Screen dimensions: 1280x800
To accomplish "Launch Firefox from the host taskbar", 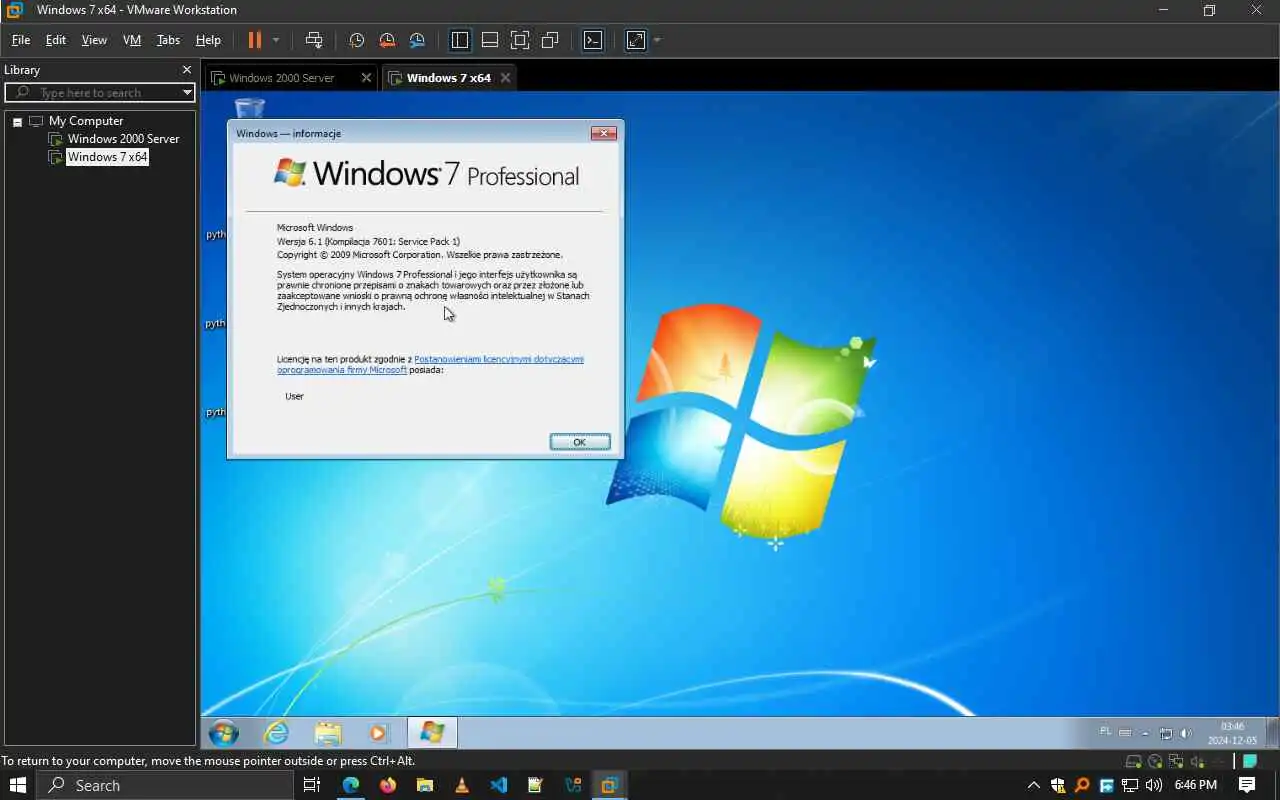I will [x=388, y=785].
